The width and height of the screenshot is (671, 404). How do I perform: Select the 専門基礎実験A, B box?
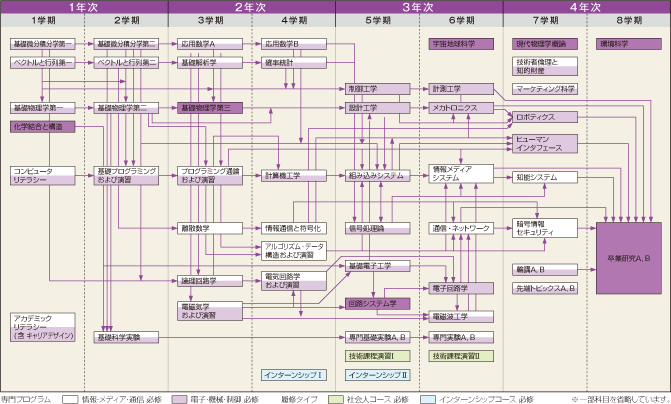tap(377, 337)
